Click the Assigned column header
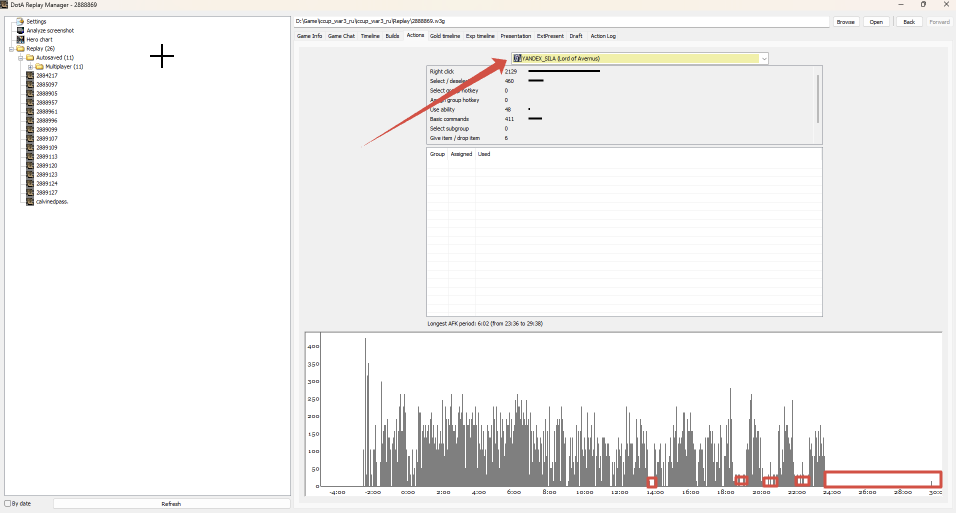The width and height of the screenshot is (956, 513). tap(462, 154)
